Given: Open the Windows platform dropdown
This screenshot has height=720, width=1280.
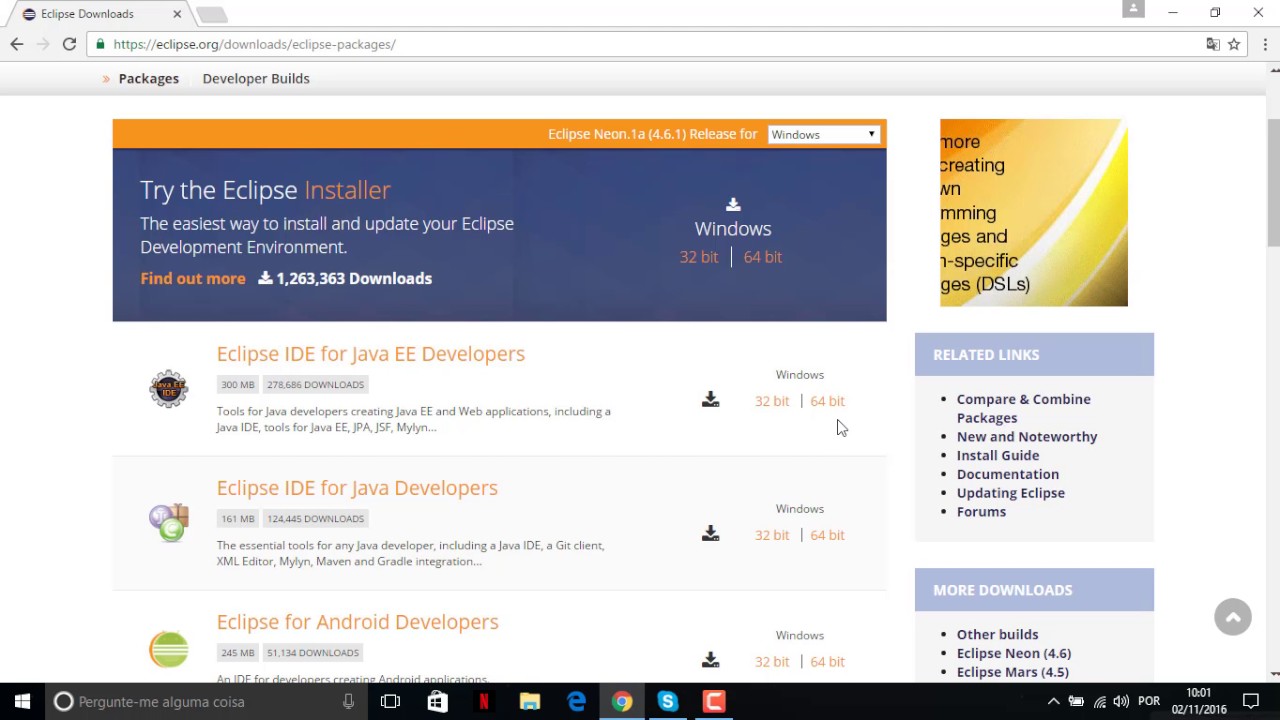Looking at the screenshot, I should (x=823, y=134).
